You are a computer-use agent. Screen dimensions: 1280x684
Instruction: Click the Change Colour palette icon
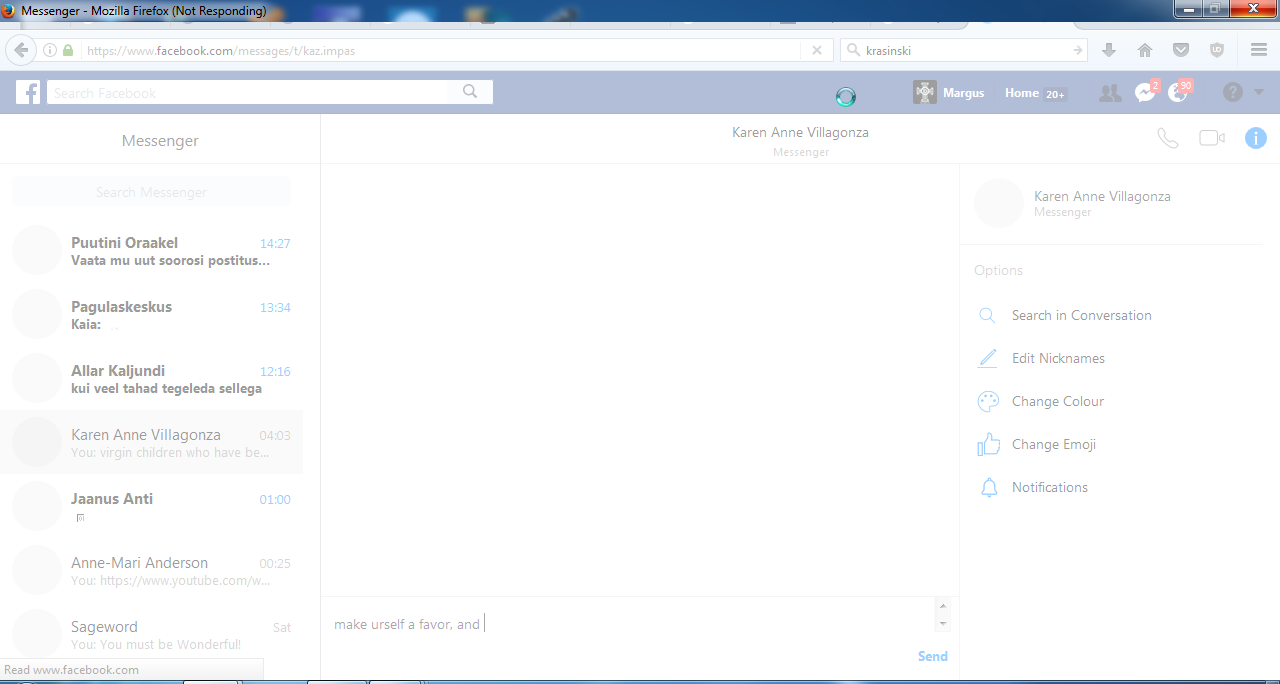[x=988, y=401]
